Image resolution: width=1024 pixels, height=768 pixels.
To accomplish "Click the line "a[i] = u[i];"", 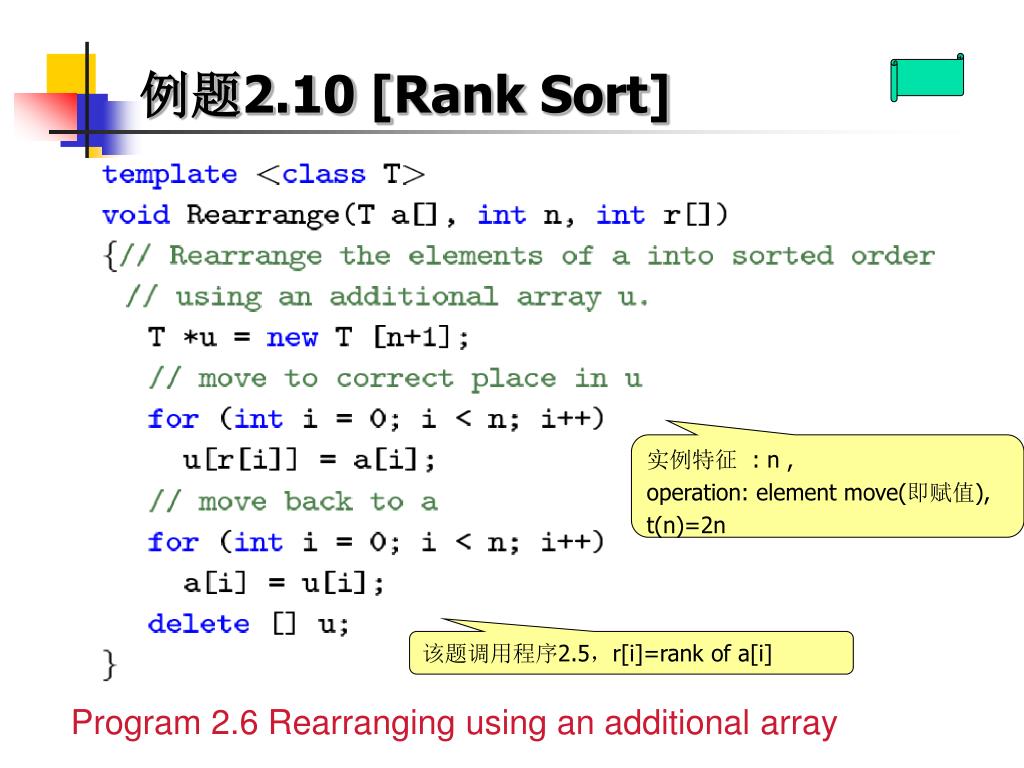I will pyautogui.click(x=283, y=583).
